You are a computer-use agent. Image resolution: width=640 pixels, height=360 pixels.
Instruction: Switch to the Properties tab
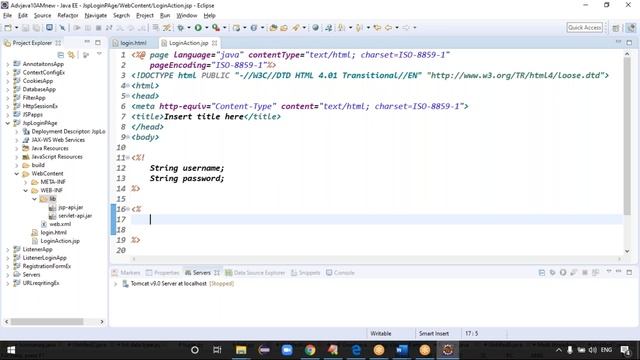point(162,273)
